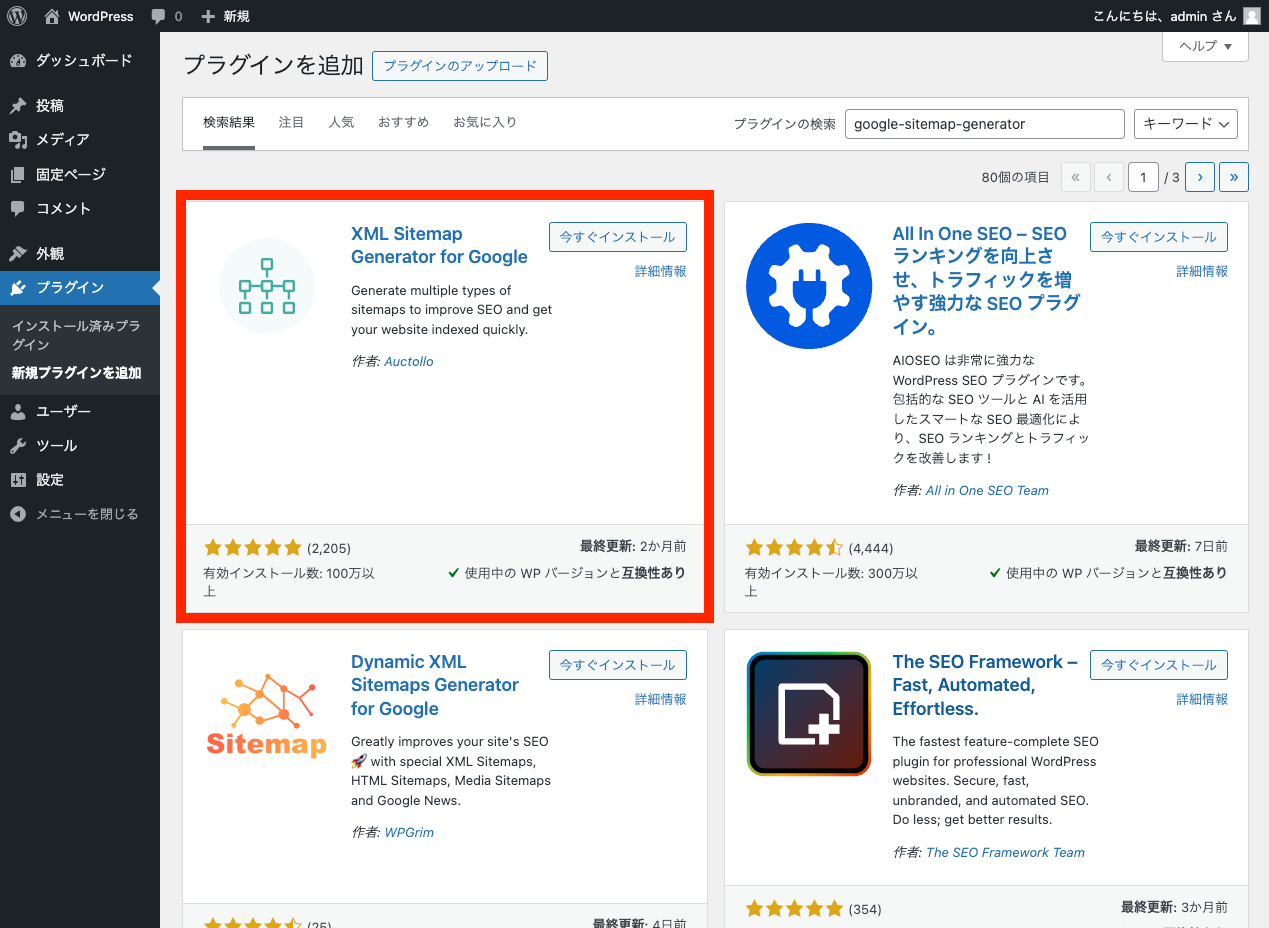Image resolution: width=1269 pixels, height=928 pixels.
Task: Go to last page of results
Action: pos(1234,177)
